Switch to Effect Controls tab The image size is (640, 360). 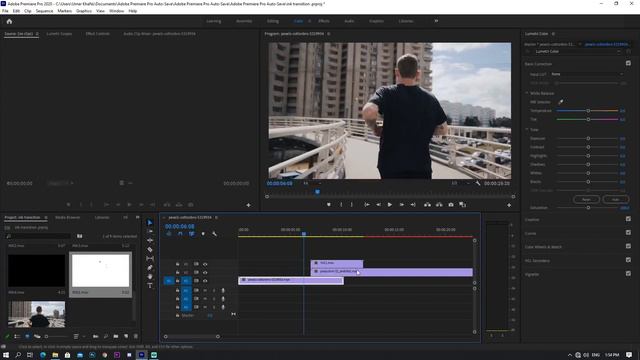[98, 34]
